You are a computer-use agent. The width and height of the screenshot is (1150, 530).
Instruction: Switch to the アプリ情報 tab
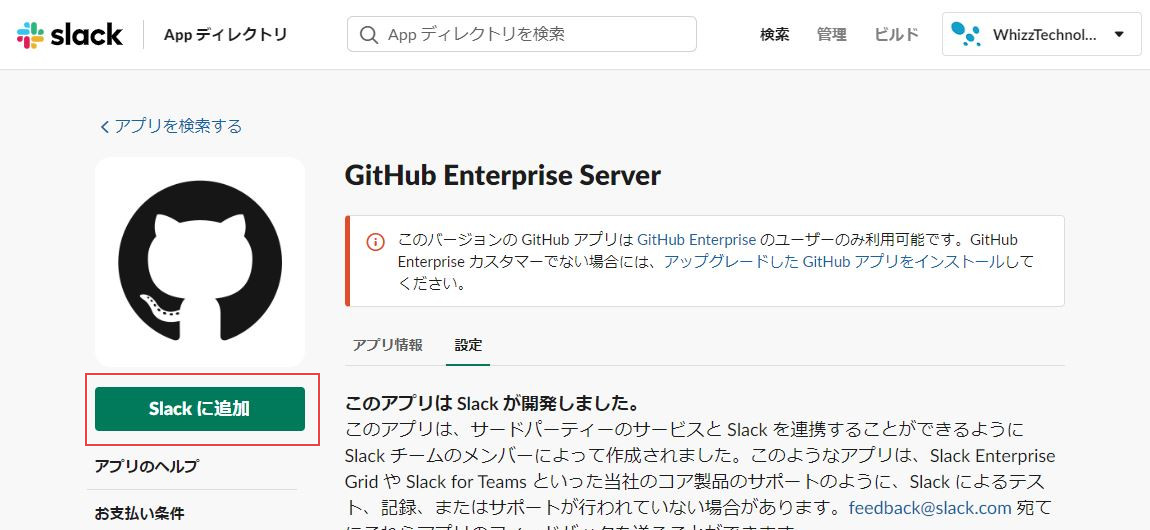click(387, 345)
